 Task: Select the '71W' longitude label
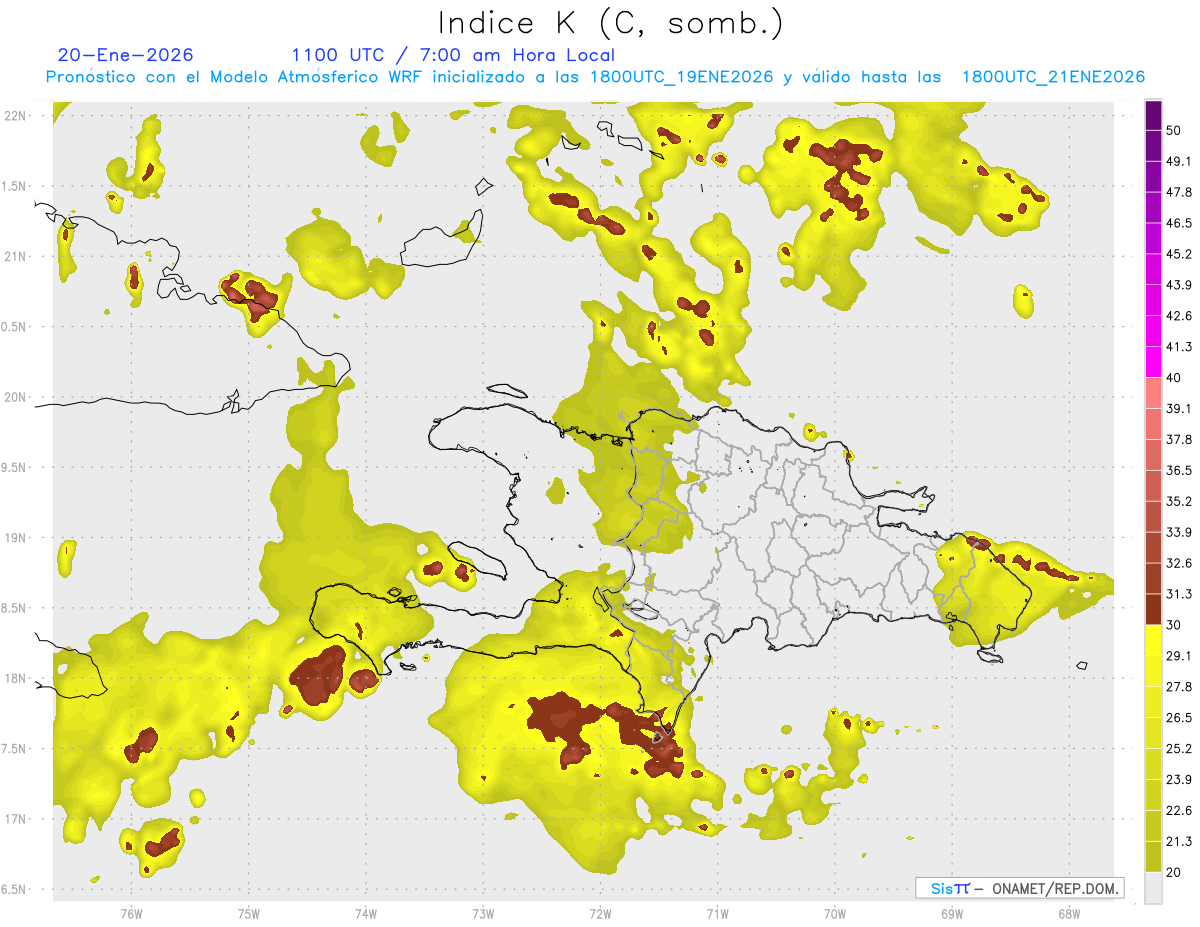click(717, 913)
